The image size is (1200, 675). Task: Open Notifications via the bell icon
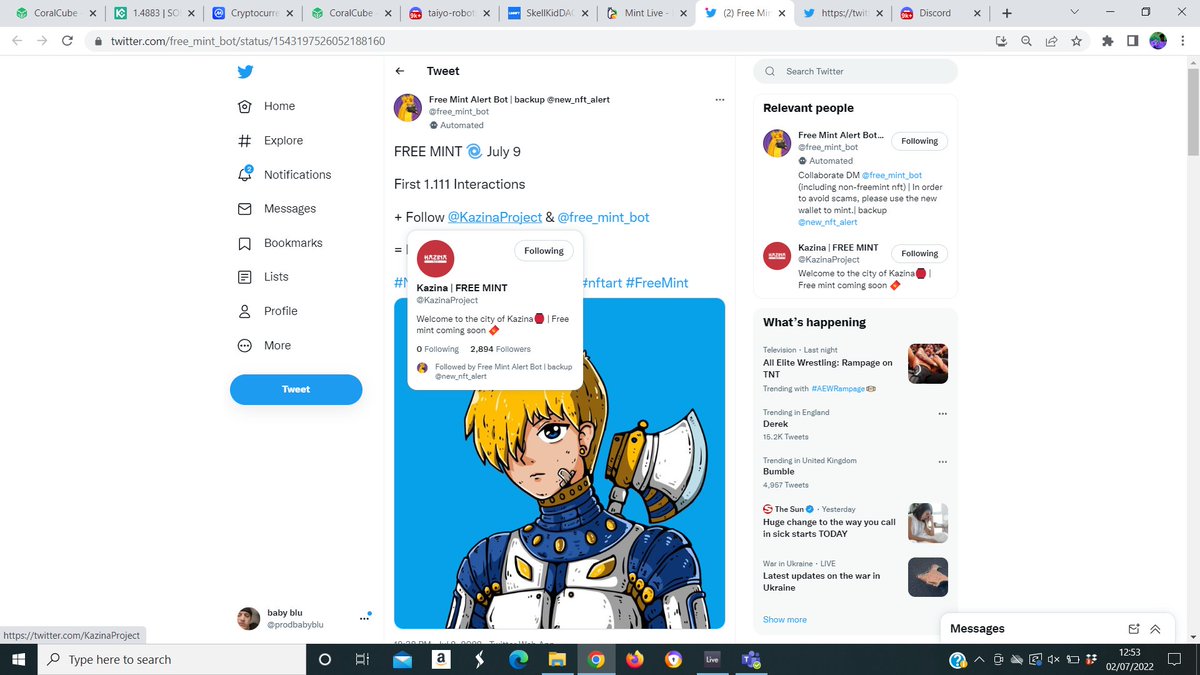coord(244,174)
